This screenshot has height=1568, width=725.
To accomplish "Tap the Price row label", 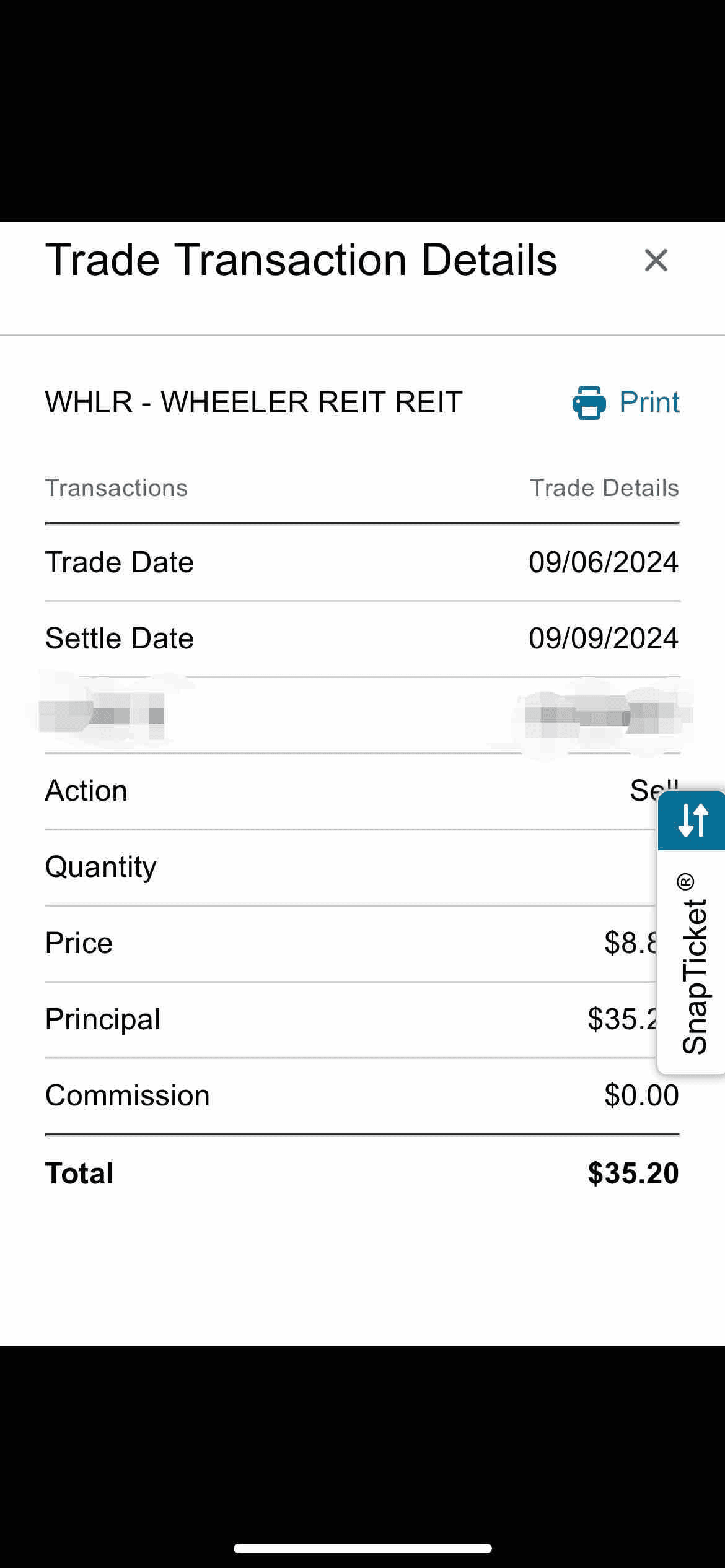I will (x=79, y=943).
